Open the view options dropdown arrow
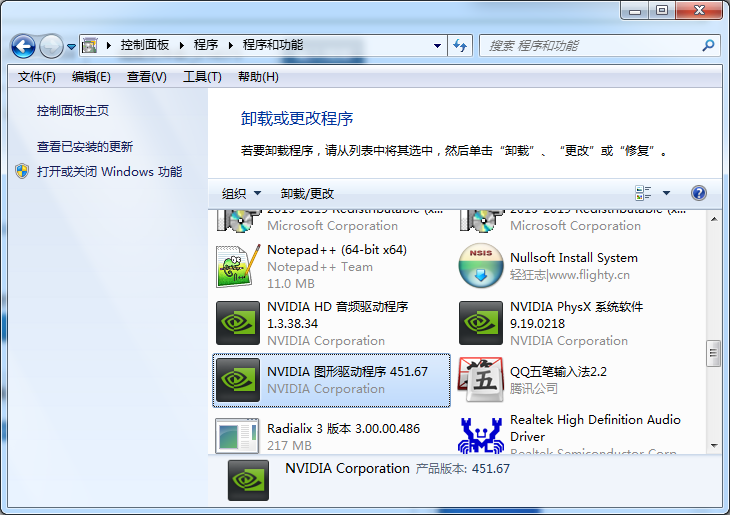Viewport: 730px width, 515px height. (x=667, y=193)
